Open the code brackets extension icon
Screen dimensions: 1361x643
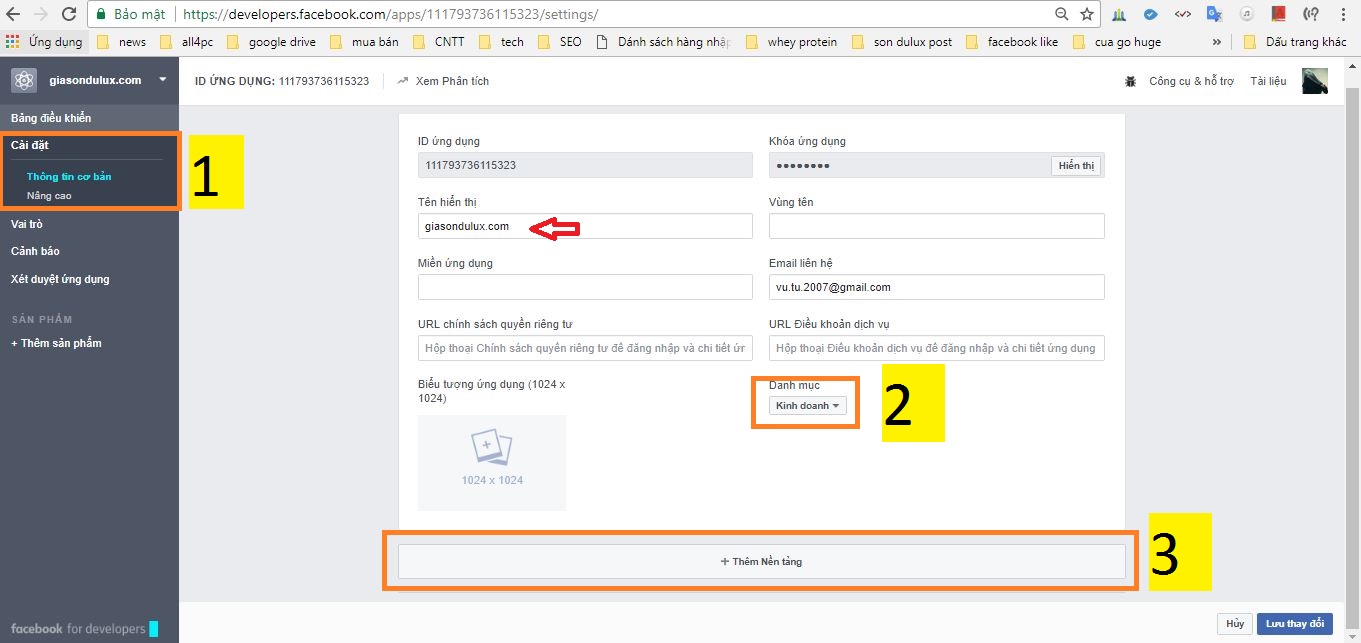(x=1182, y=14)
